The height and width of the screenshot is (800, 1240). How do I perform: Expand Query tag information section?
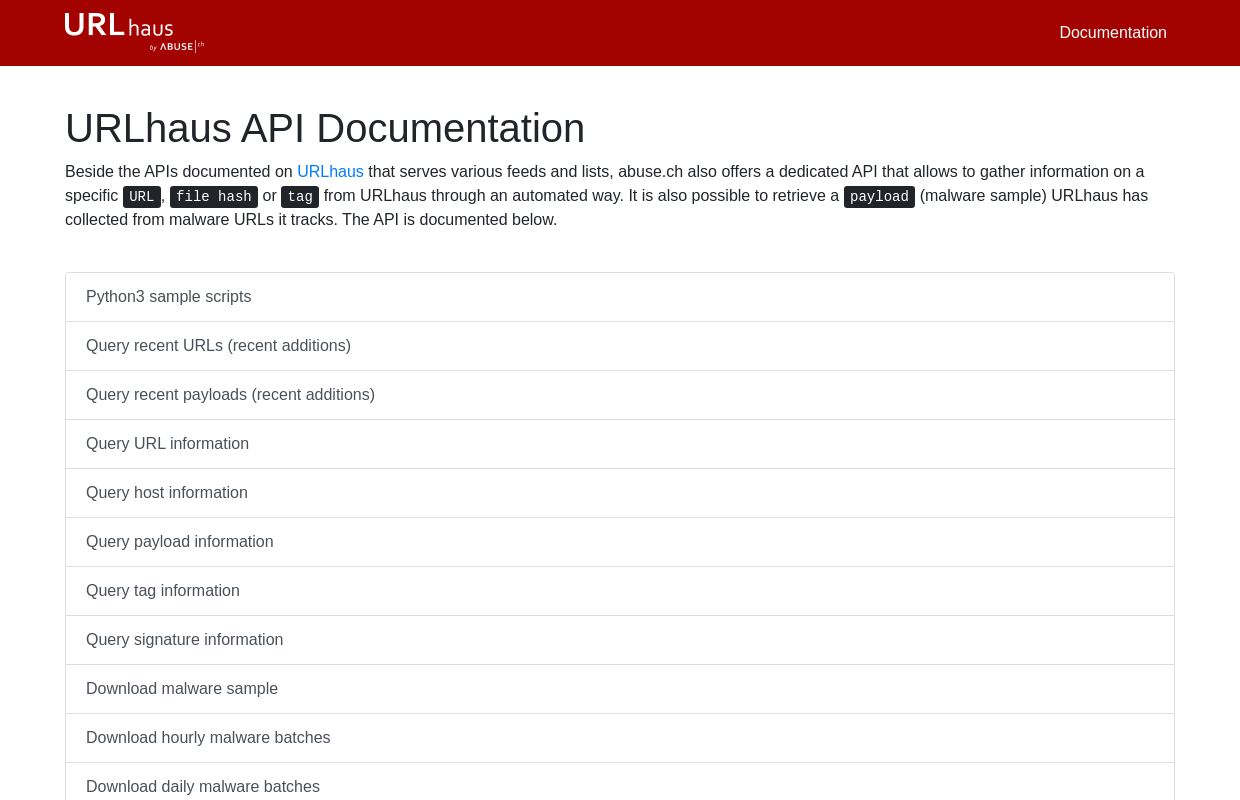tap(620, 591)
